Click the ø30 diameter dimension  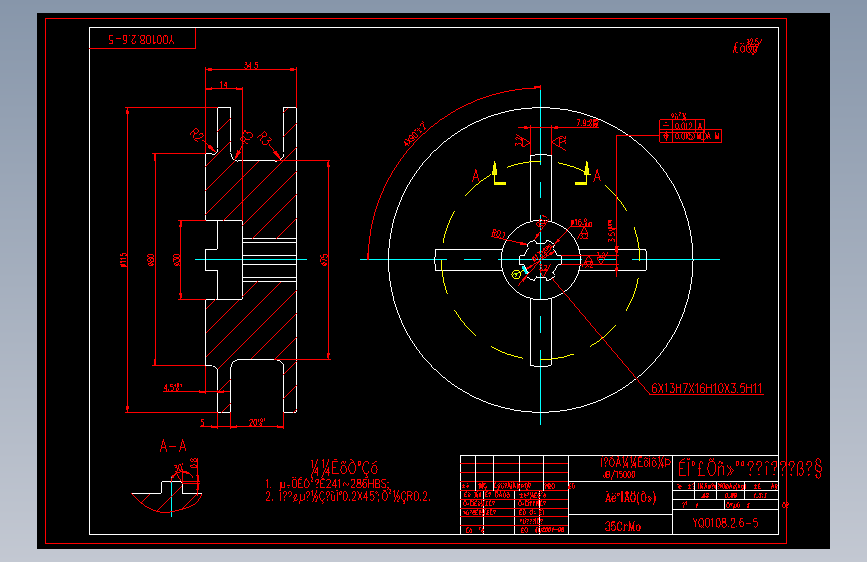coord(177,259)
